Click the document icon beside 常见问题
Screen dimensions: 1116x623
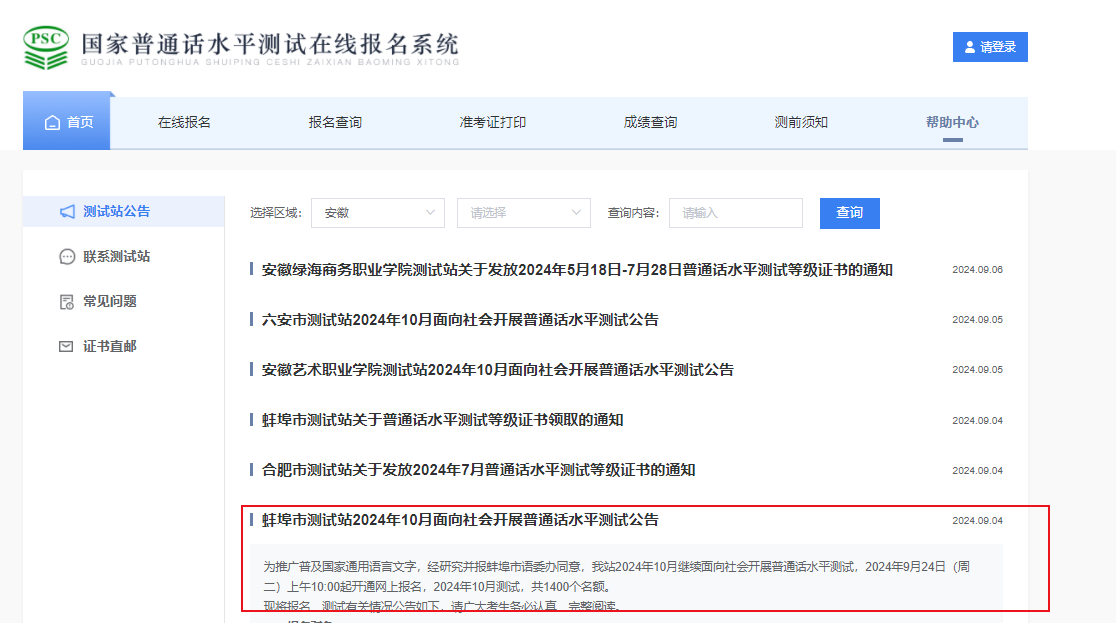(67, 302)
